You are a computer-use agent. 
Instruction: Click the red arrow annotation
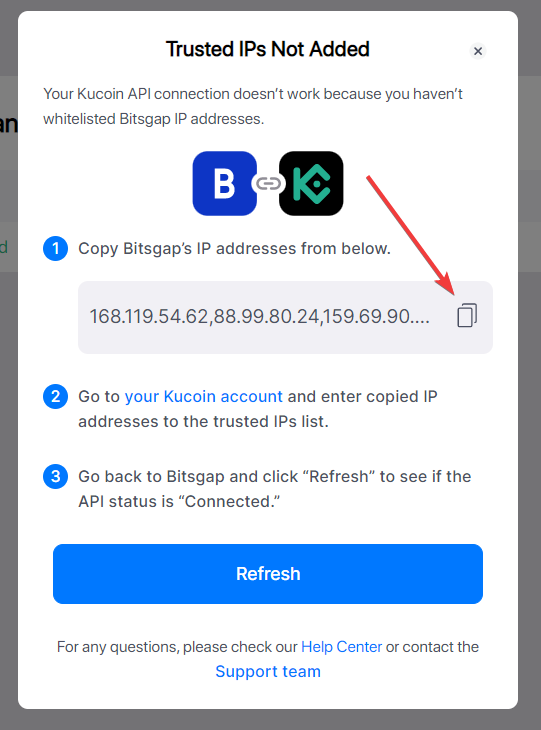pyautogui.click(x=411, y=235)
